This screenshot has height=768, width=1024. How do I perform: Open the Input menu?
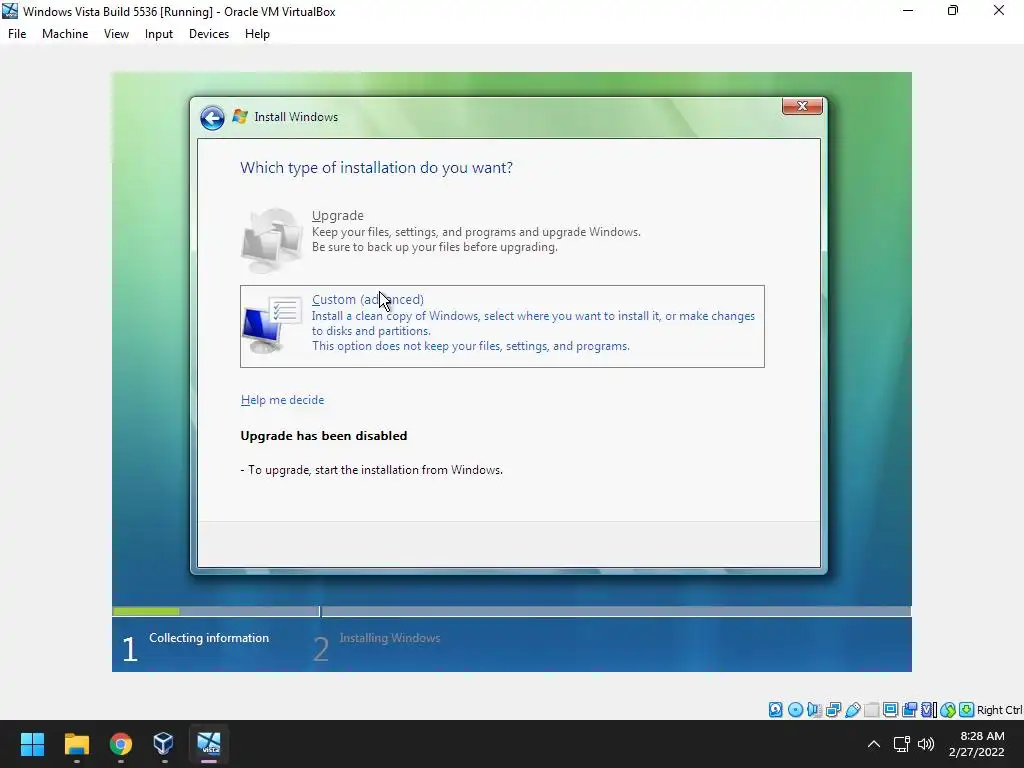coord(159,34)
